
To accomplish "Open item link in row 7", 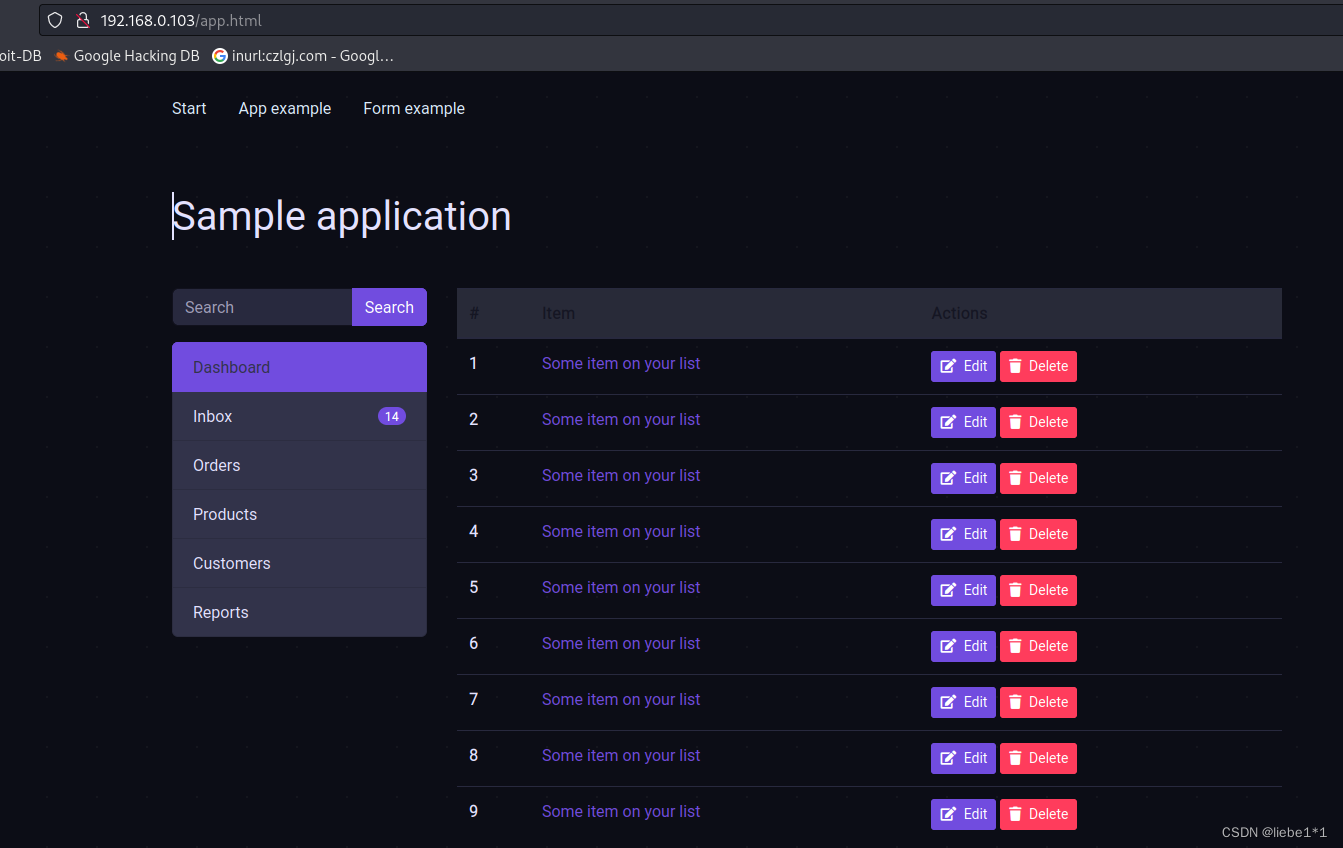I will (621, 699).
